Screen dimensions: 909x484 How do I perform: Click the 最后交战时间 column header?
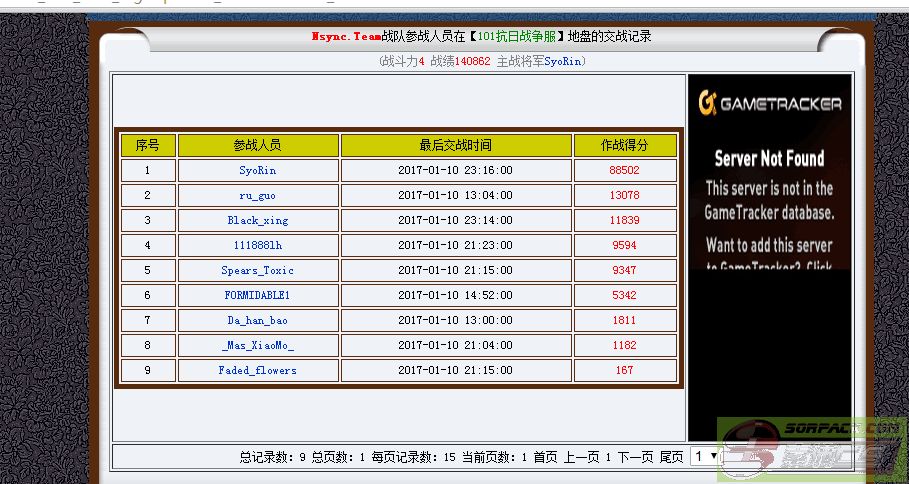point(455,145)
